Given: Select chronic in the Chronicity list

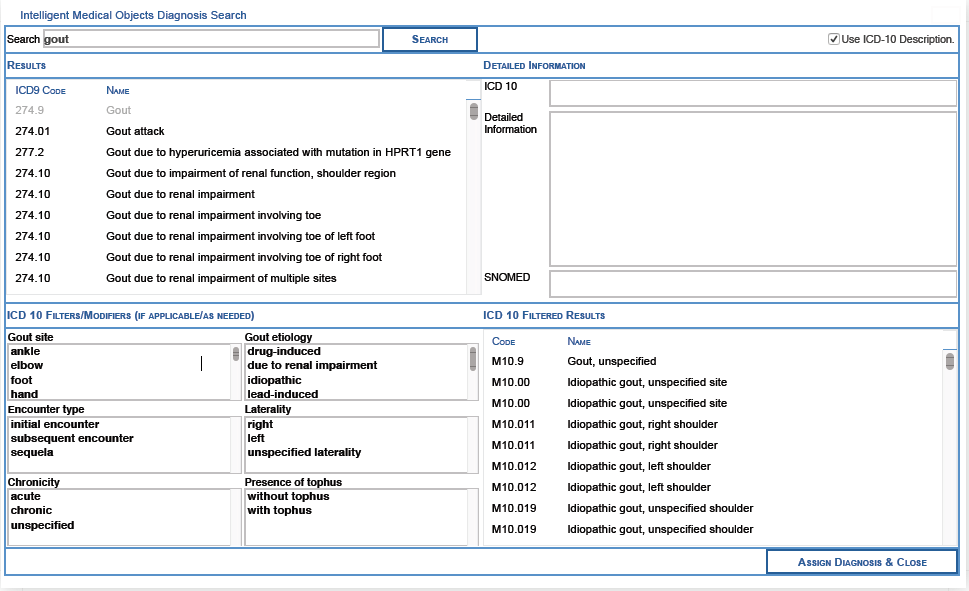Looking at the screenshot, I should pos(29,510).
